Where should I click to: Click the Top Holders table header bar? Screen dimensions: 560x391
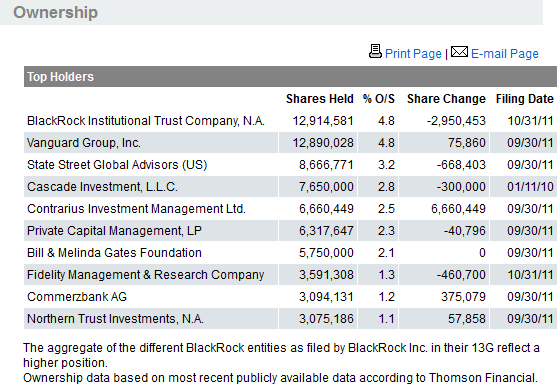point(290,76)
